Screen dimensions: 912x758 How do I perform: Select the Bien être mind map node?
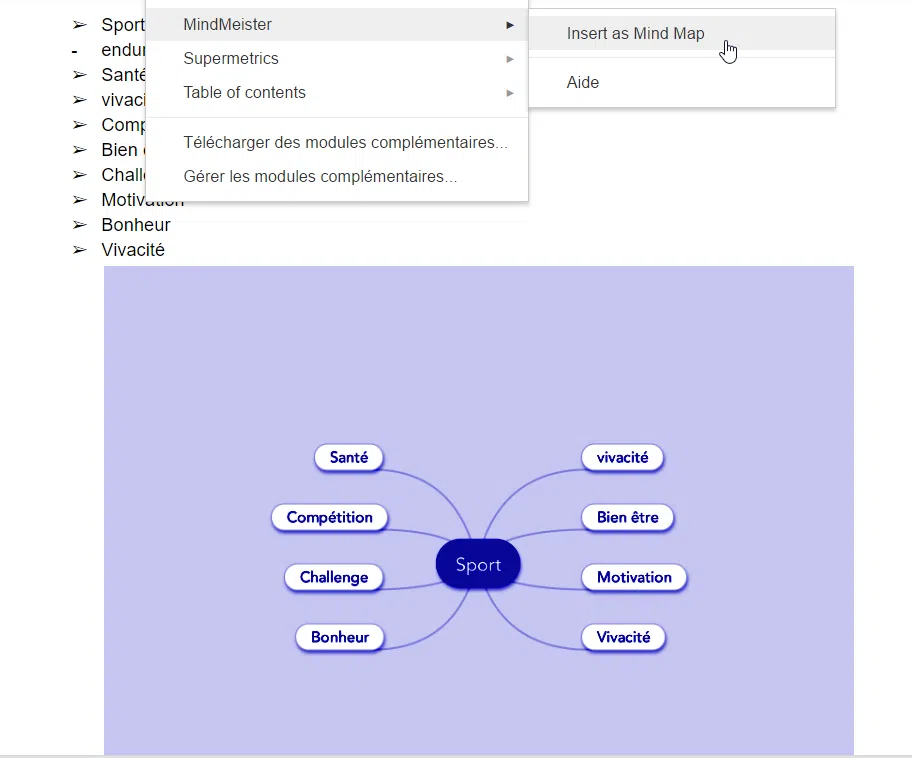628,517
